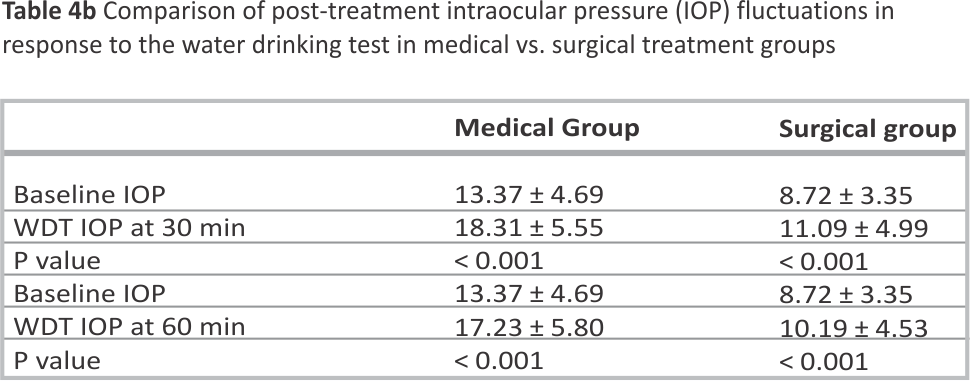Click the WDT IOP at 60 min label
970x381 pixels.
[x=129, y=327]
